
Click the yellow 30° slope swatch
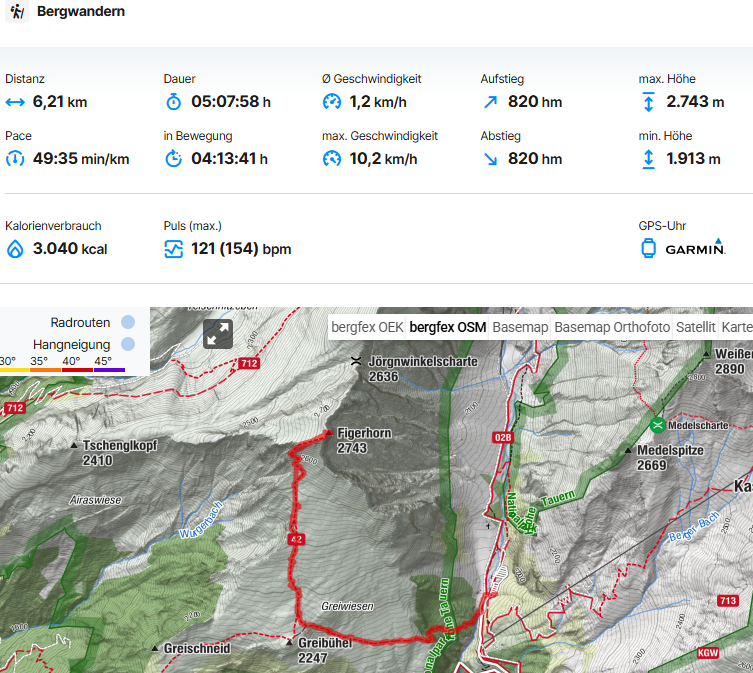click(x=14, y=370)
